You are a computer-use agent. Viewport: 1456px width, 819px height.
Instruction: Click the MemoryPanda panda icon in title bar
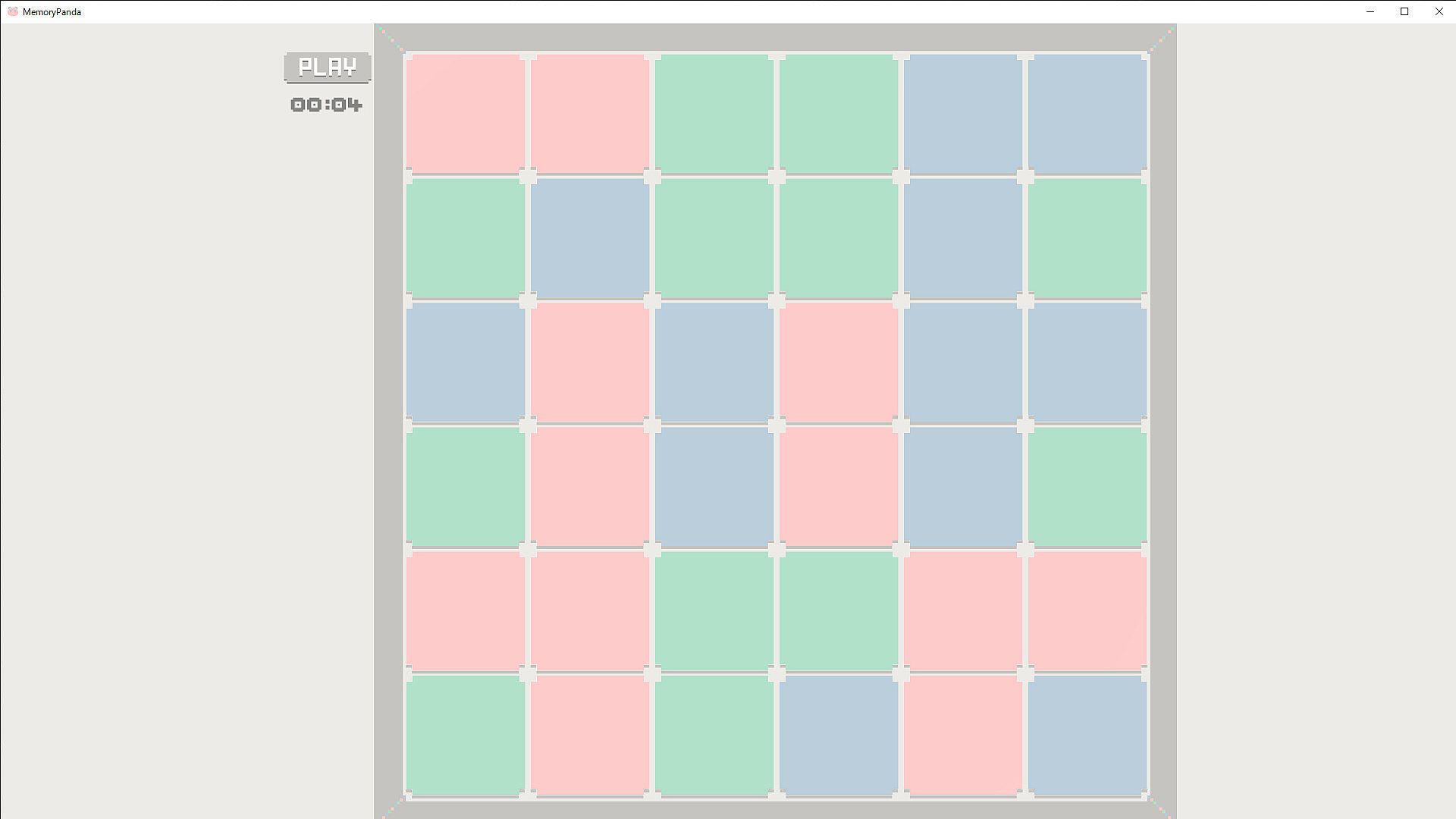pos(12,11)
